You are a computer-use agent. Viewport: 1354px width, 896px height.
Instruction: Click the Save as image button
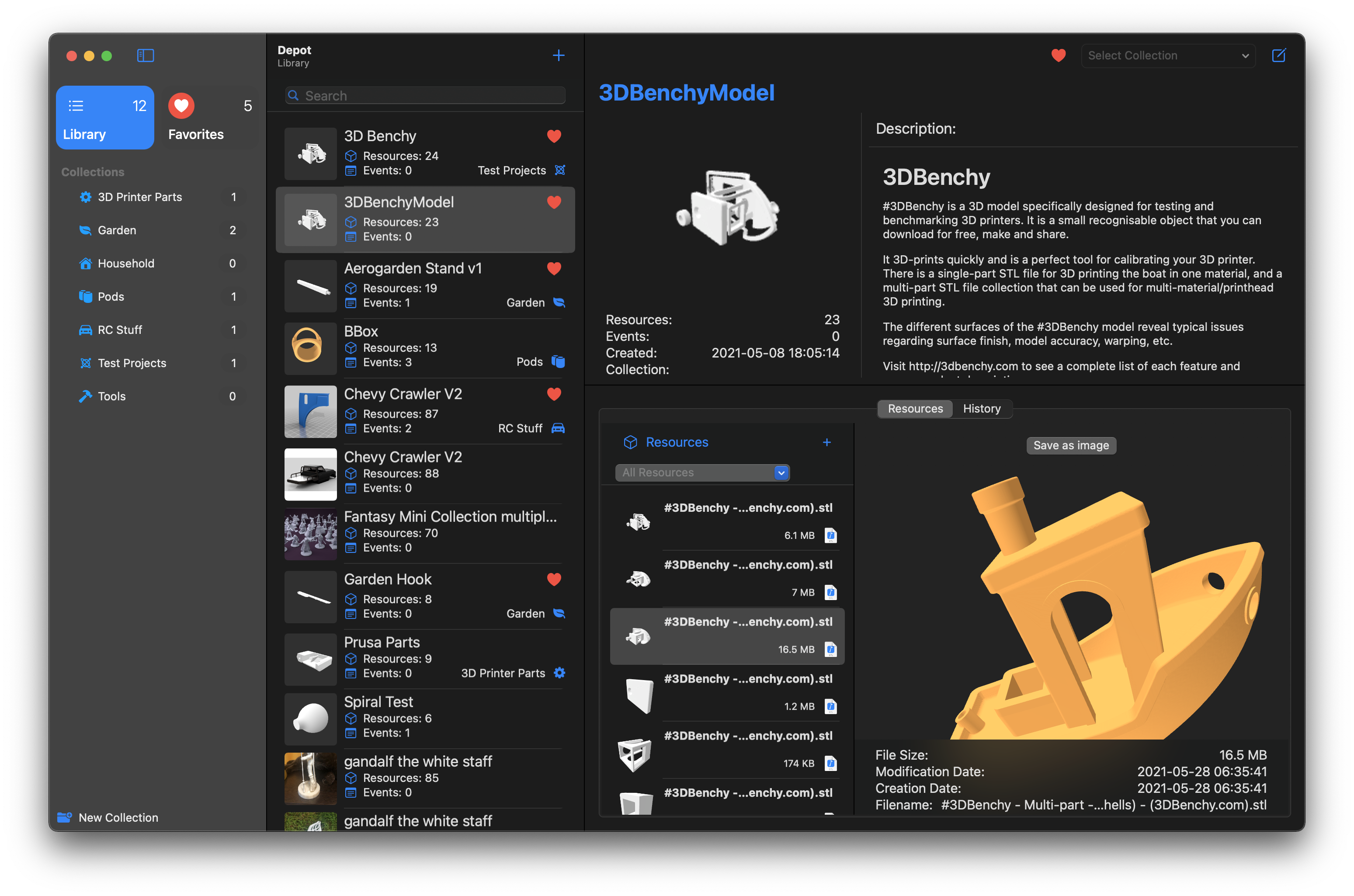(1071, 445)
